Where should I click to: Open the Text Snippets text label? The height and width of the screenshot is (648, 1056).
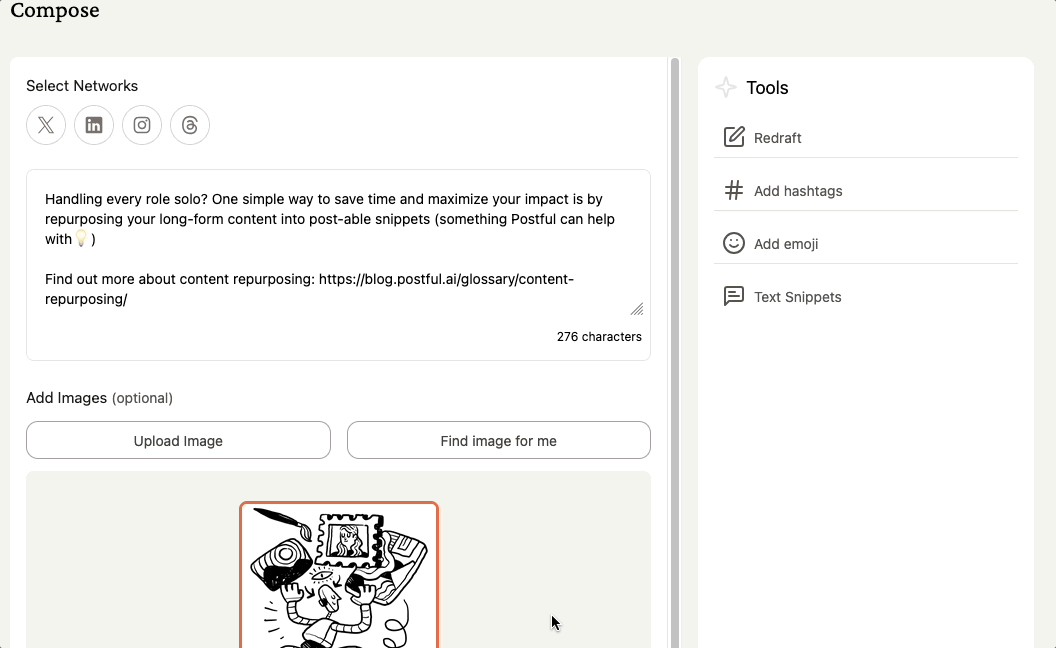click(798, 297)
